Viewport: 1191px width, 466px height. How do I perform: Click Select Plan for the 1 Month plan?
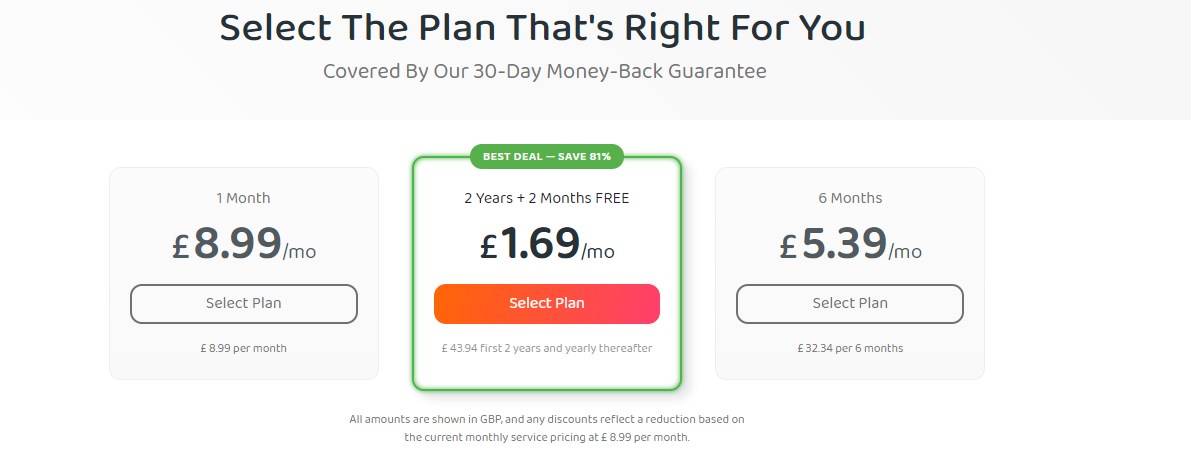click(243, 304)
